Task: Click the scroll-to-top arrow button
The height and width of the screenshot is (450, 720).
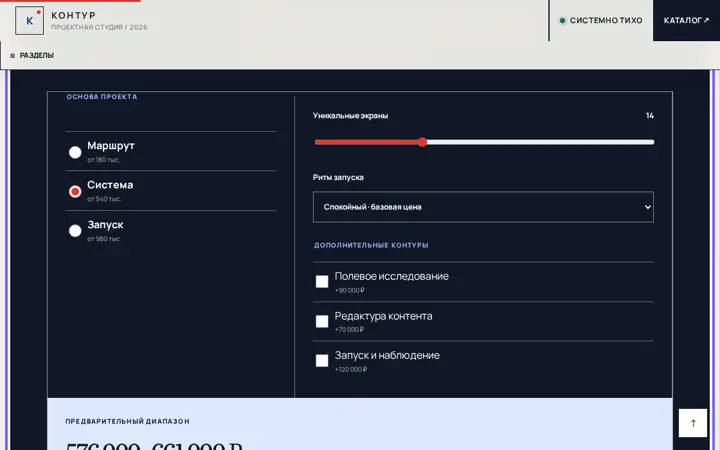Action: (693, 423)
